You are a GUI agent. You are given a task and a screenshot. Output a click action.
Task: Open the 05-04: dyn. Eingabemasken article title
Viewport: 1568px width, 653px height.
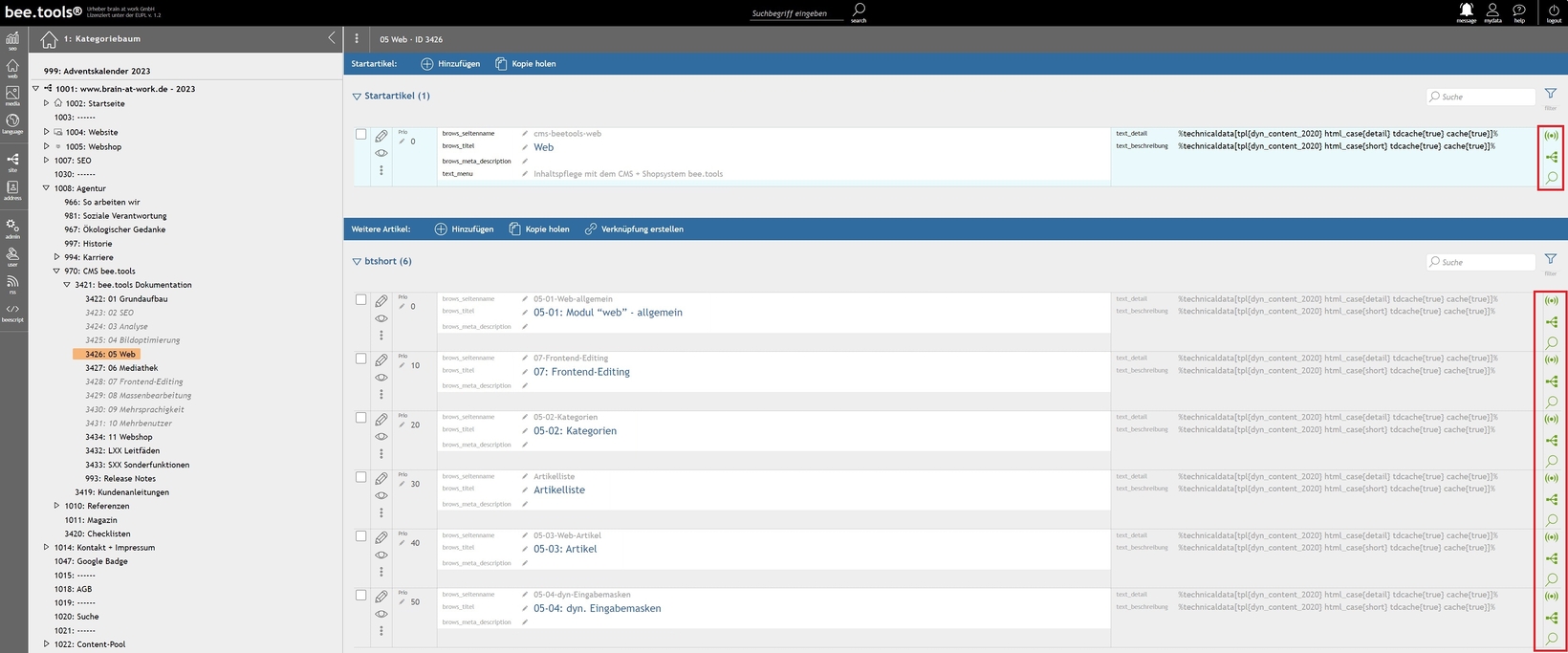pyautogui.click(x=597, y=608)
